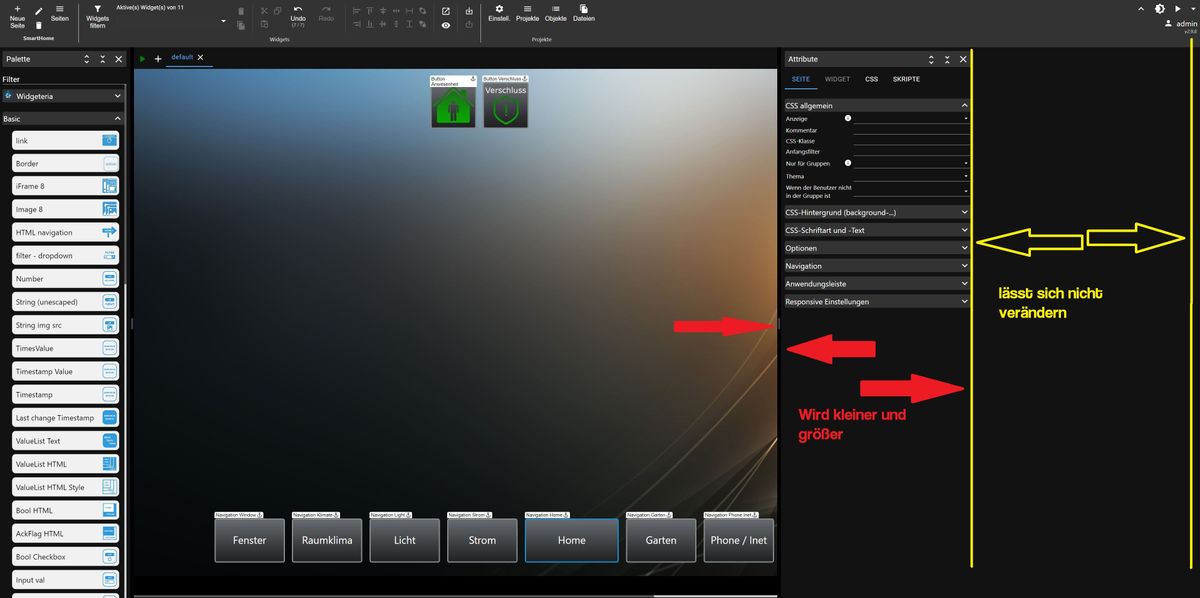This screenshot has width=1200, height=598.
Task: Expand the Optionen section
Action: tap(878, 248)
